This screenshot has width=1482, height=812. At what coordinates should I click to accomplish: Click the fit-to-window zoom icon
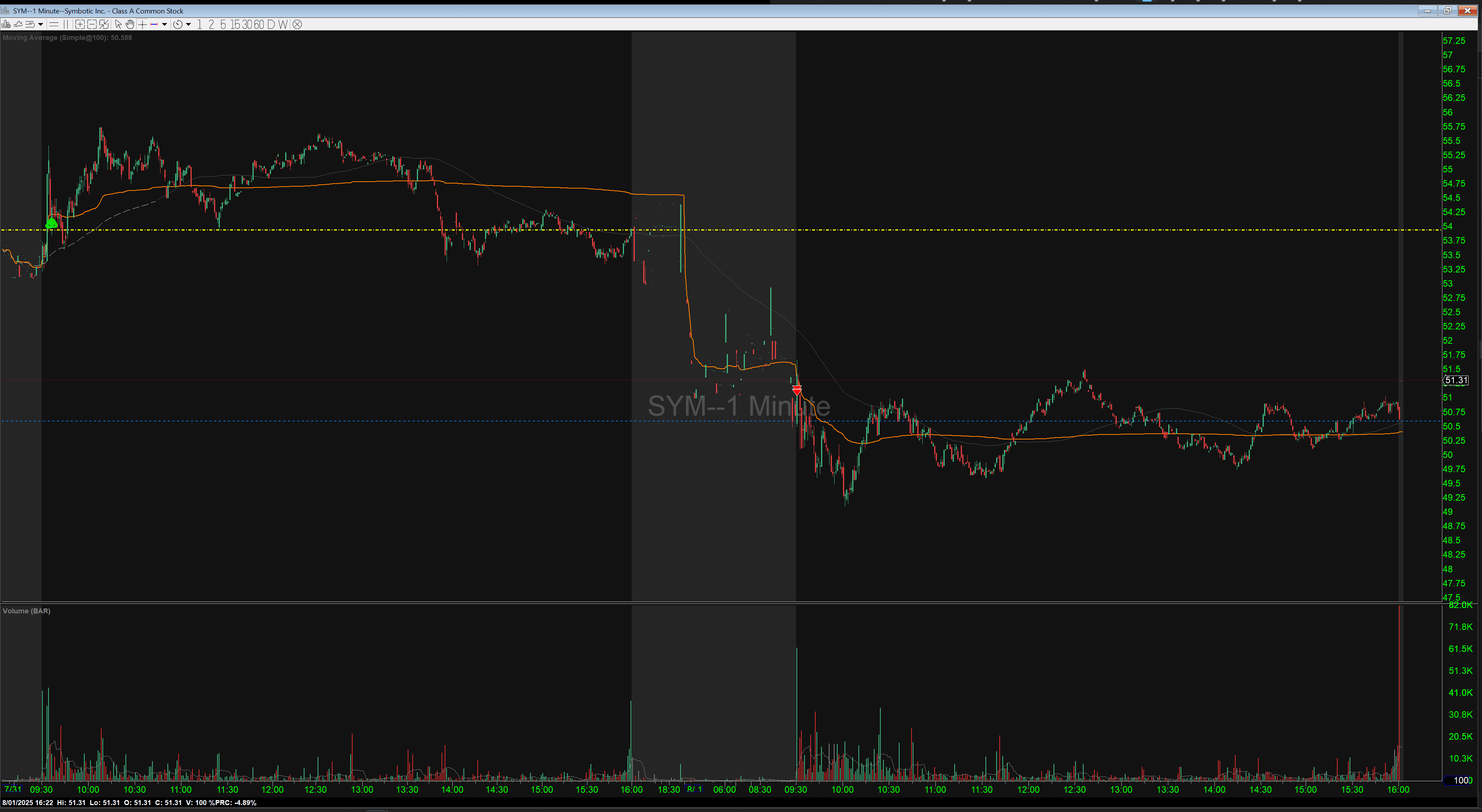[x=104, y=24]
